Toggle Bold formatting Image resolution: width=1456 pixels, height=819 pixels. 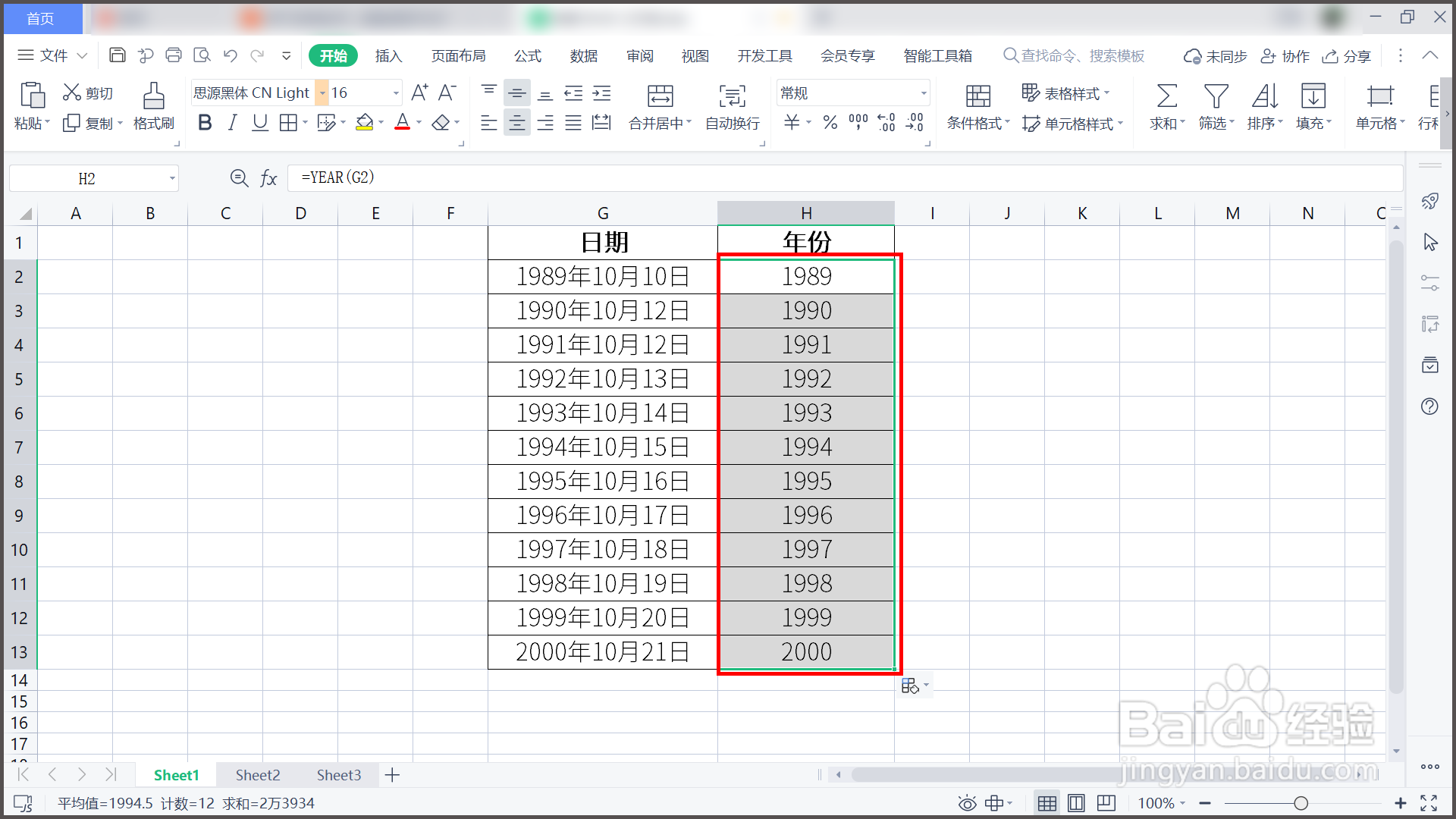click(205, 123)
